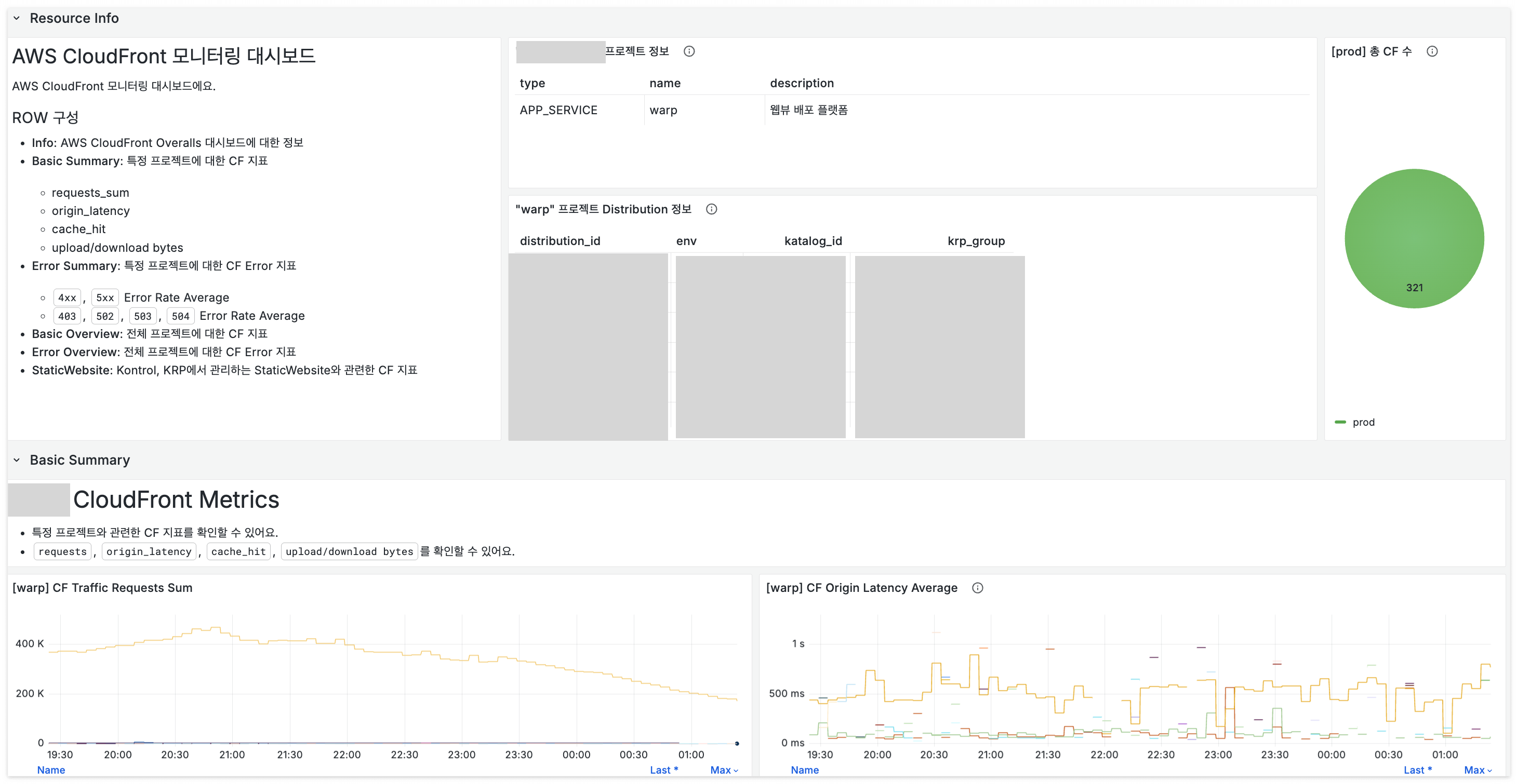Collapse the Resource Info row
The image size is (1518, 784).
point(17,18)
